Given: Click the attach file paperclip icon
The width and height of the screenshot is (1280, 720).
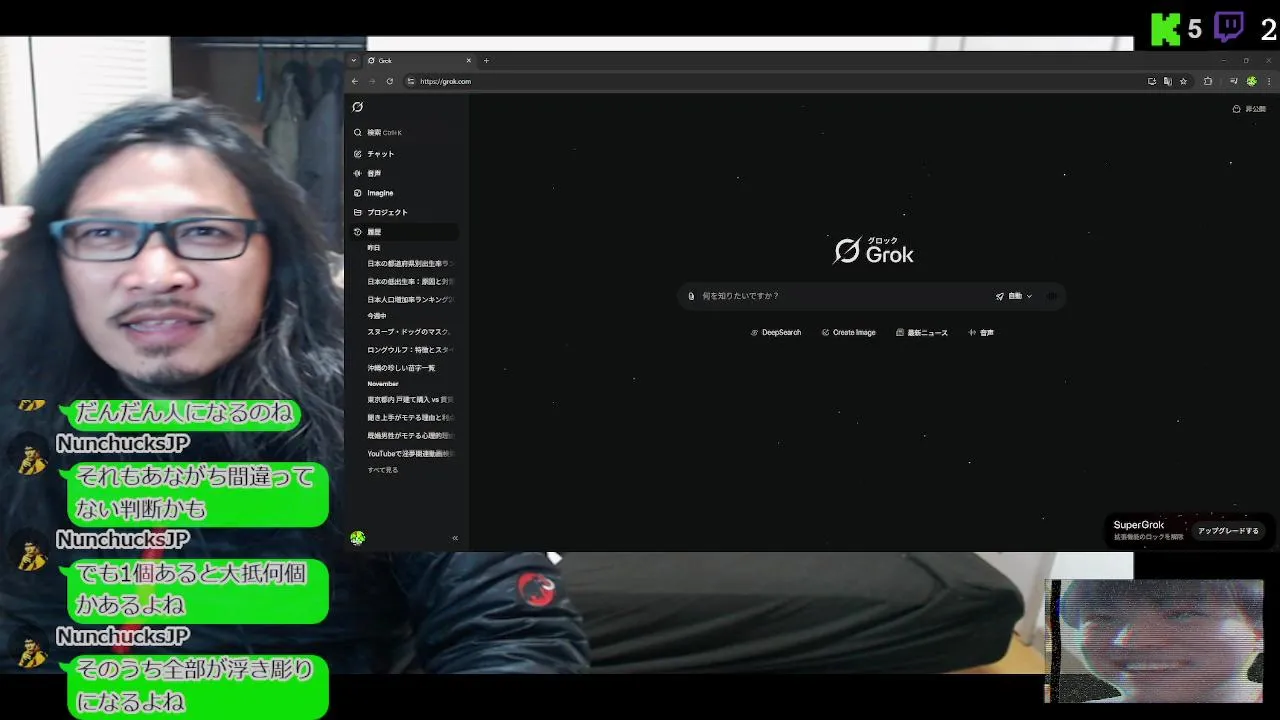Looking at the screenshot, I should tap(691, 296).
